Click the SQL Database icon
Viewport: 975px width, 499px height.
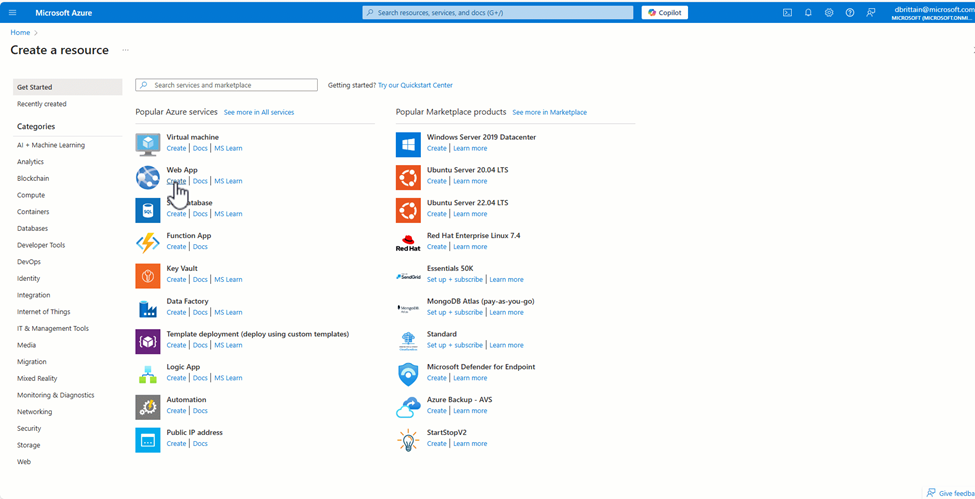coord(148,210)
